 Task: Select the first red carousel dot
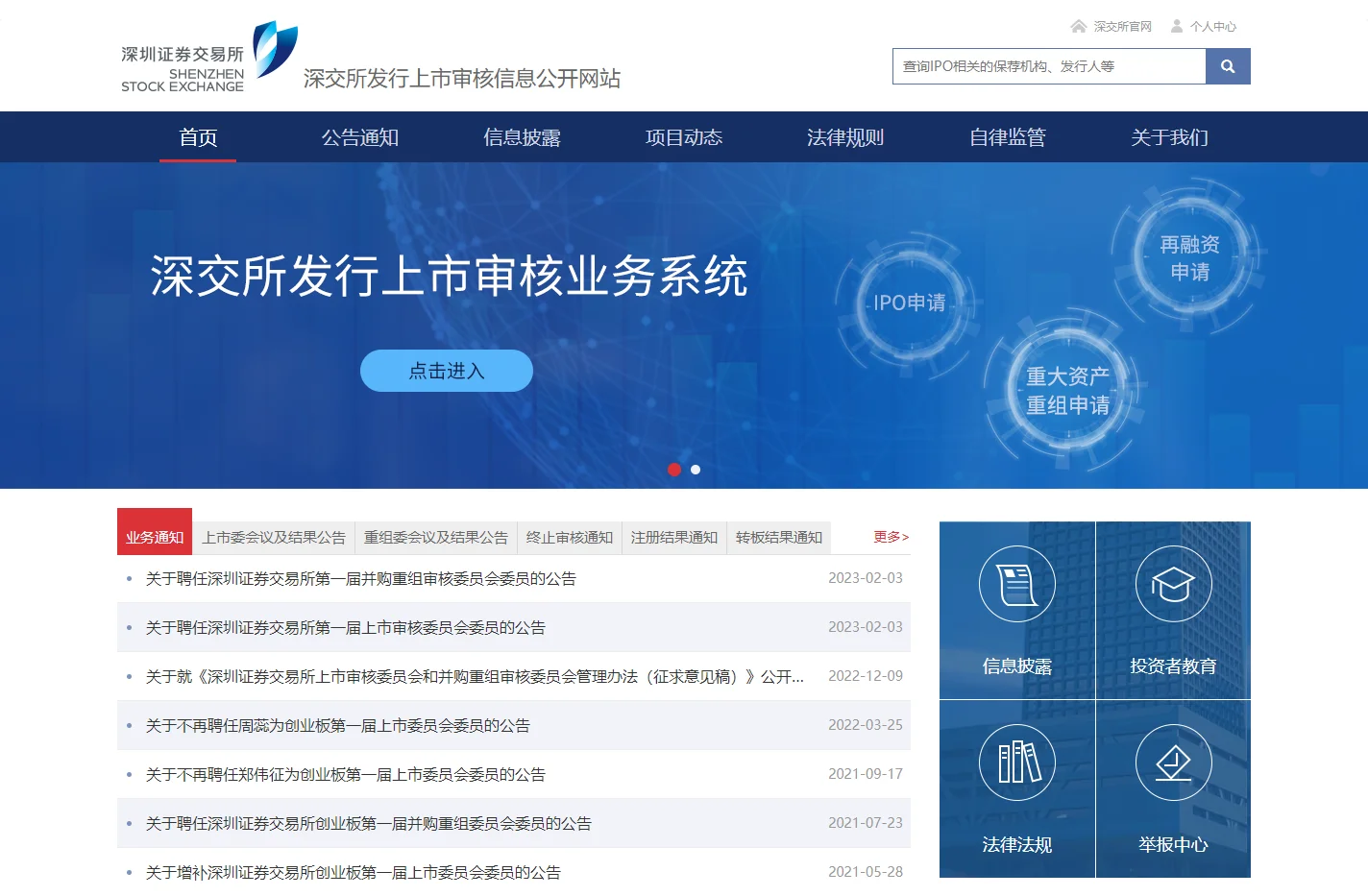coord(674,470)
